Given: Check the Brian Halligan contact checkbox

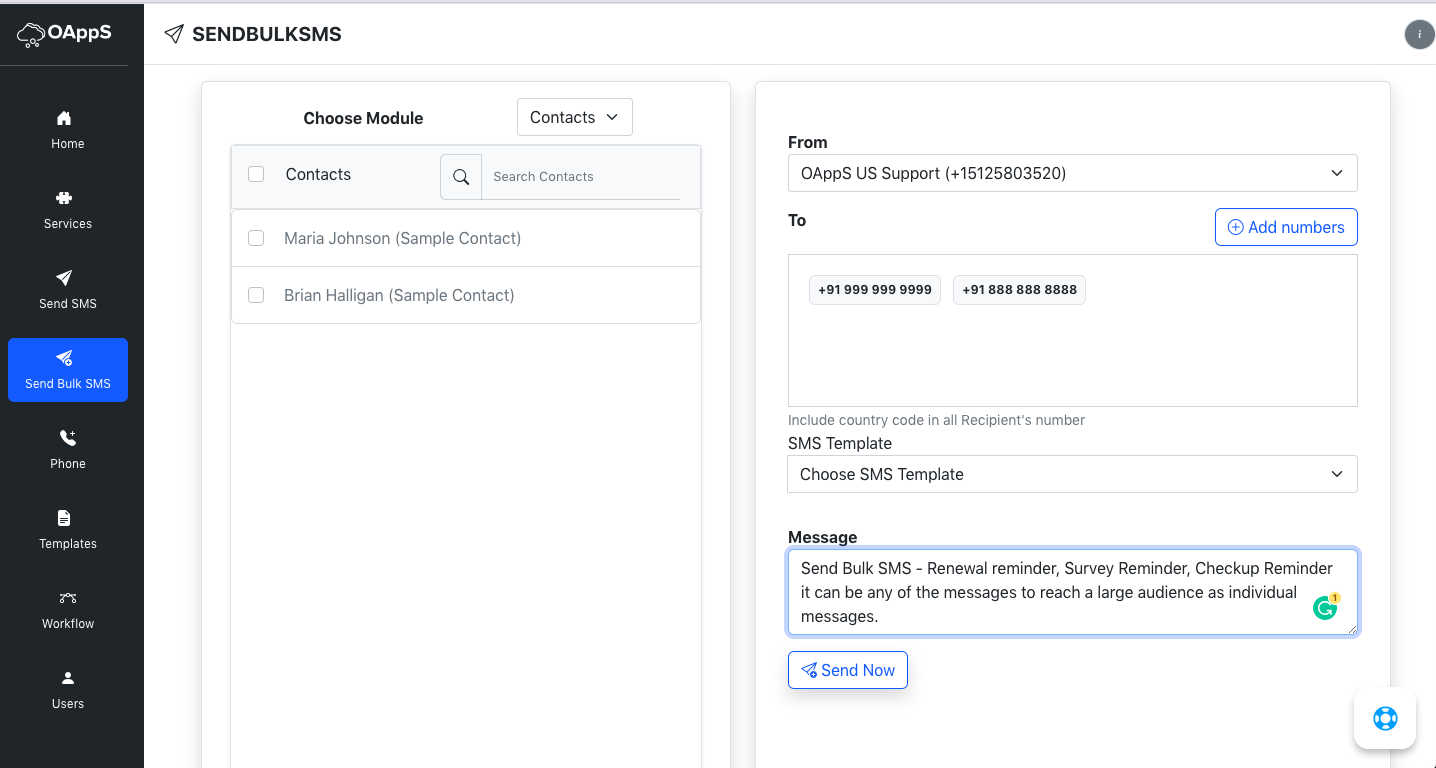Looking at the screenshot, I should (x=256, y=295).
